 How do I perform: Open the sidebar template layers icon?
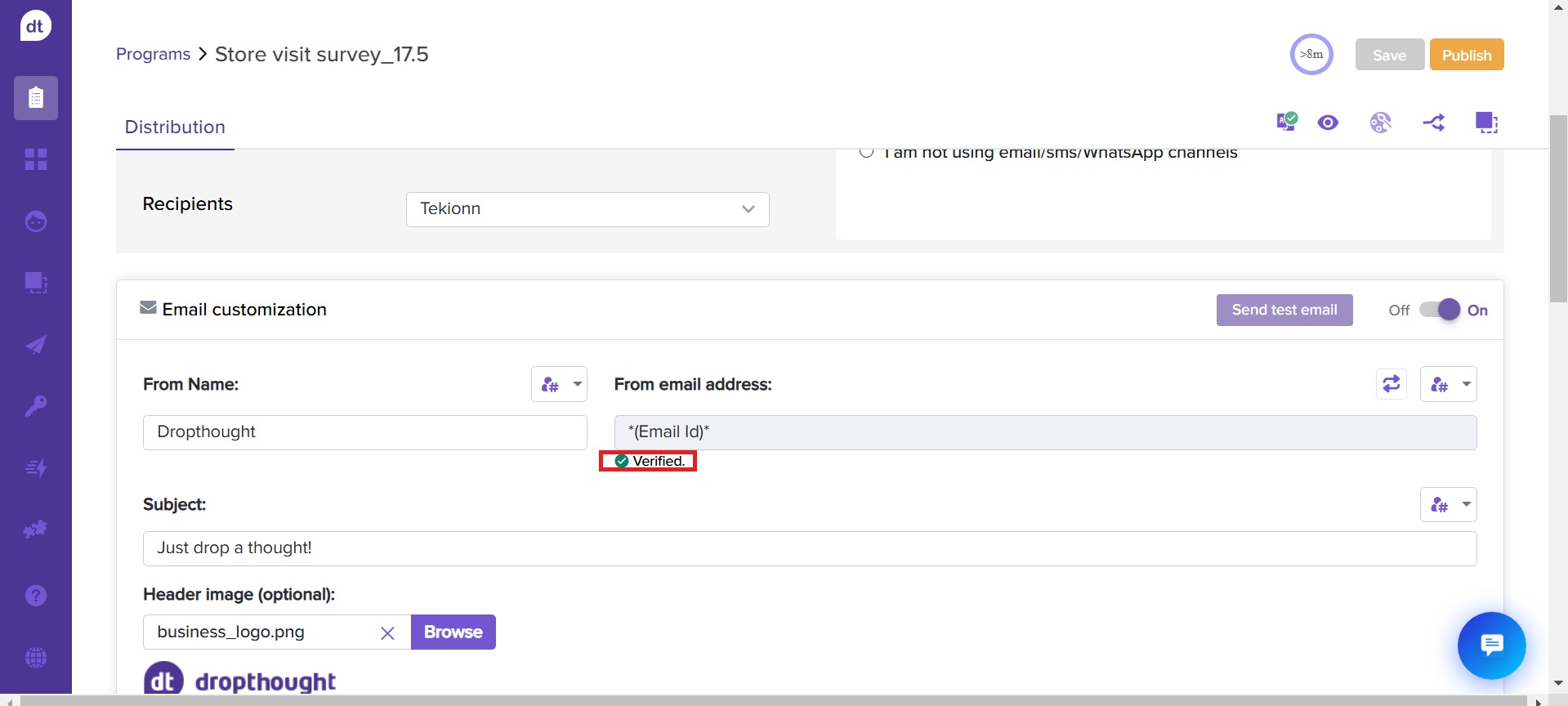click(x=36, y=283)
